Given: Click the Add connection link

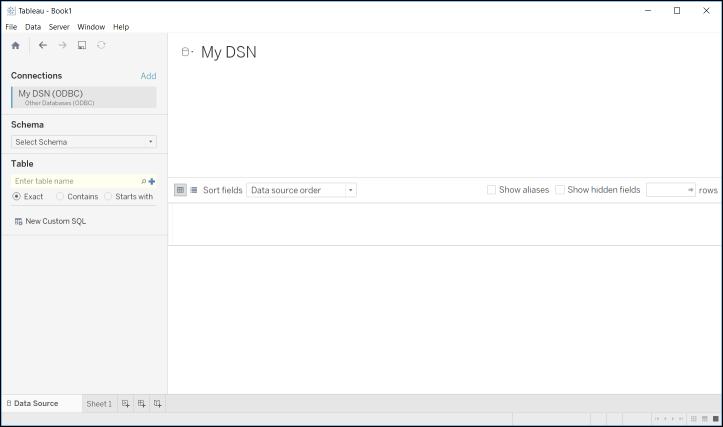Looking at the screenshot, I should (148, 76).
